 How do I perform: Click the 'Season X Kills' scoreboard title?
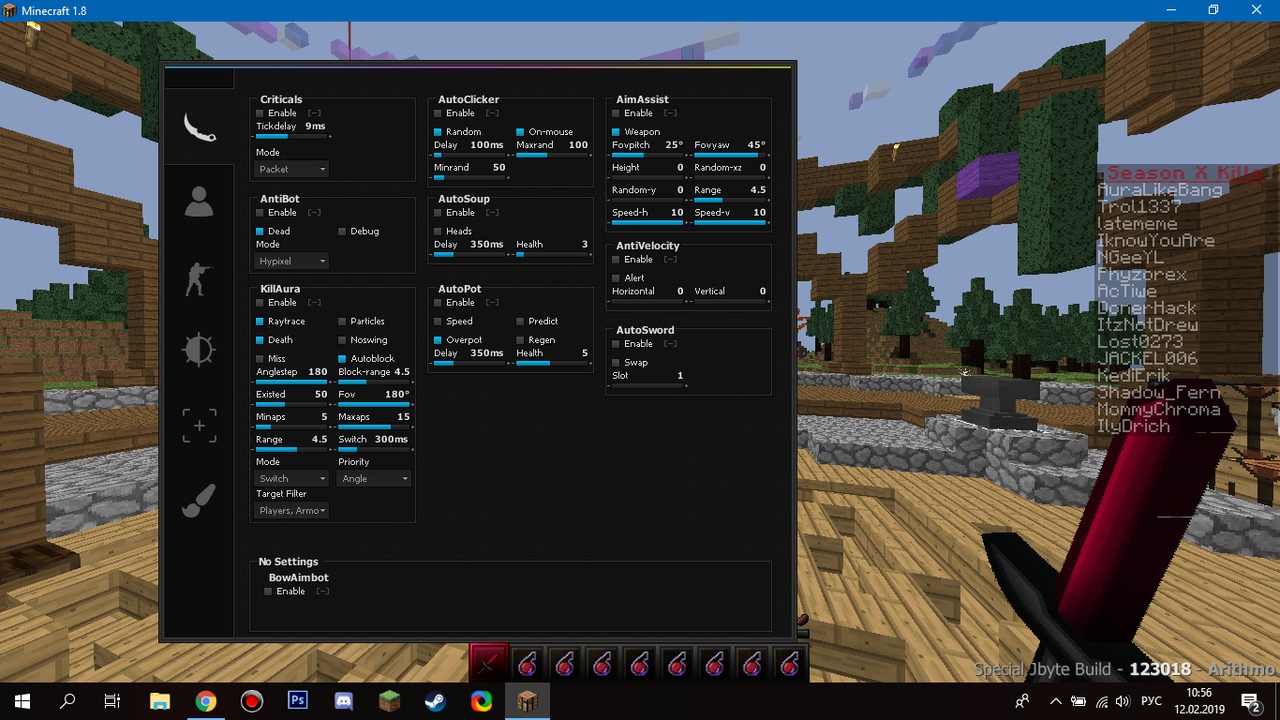click(x=1185, y=173)
